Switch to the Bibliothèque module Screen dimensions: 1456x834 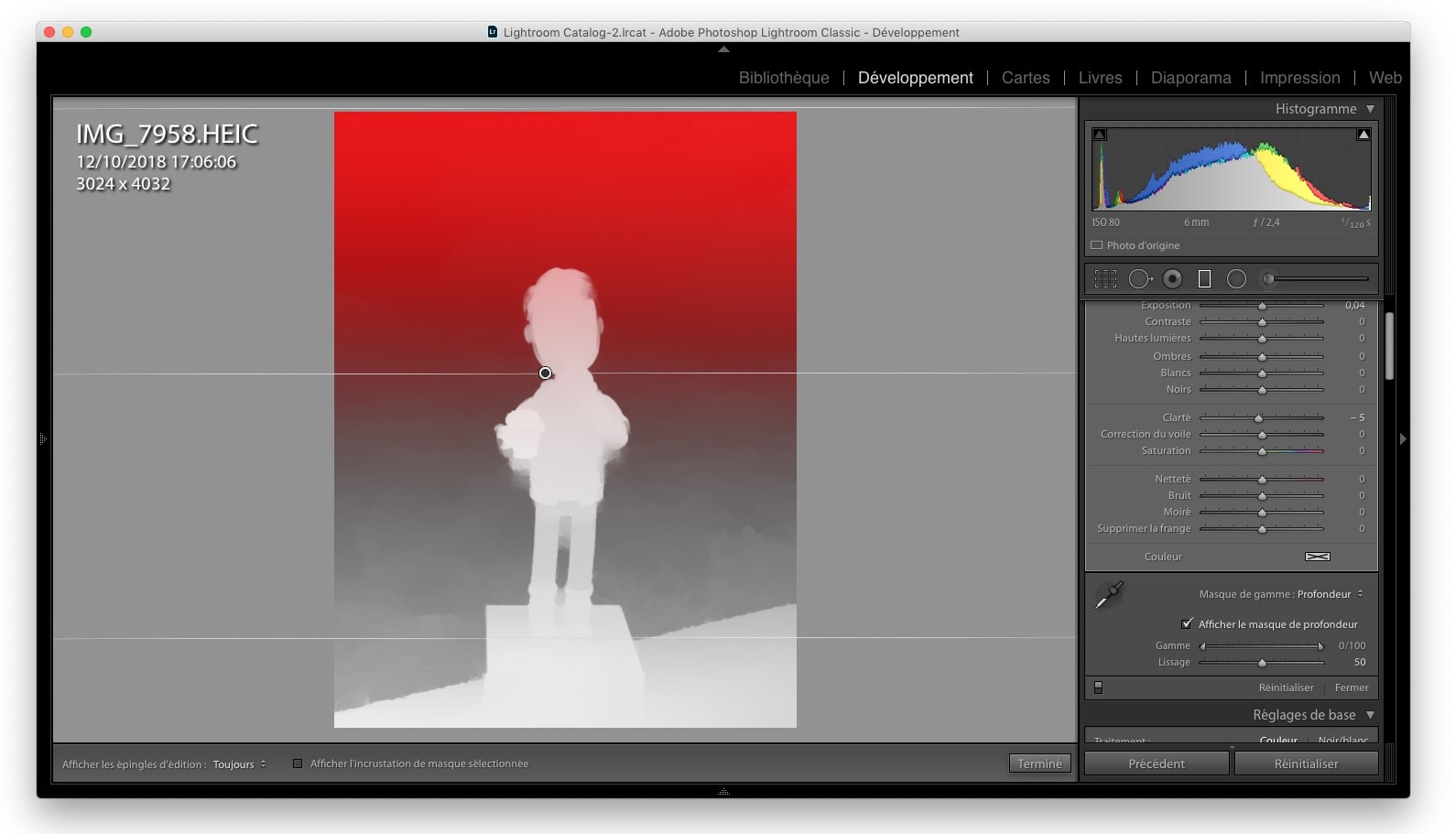(784, 78)
